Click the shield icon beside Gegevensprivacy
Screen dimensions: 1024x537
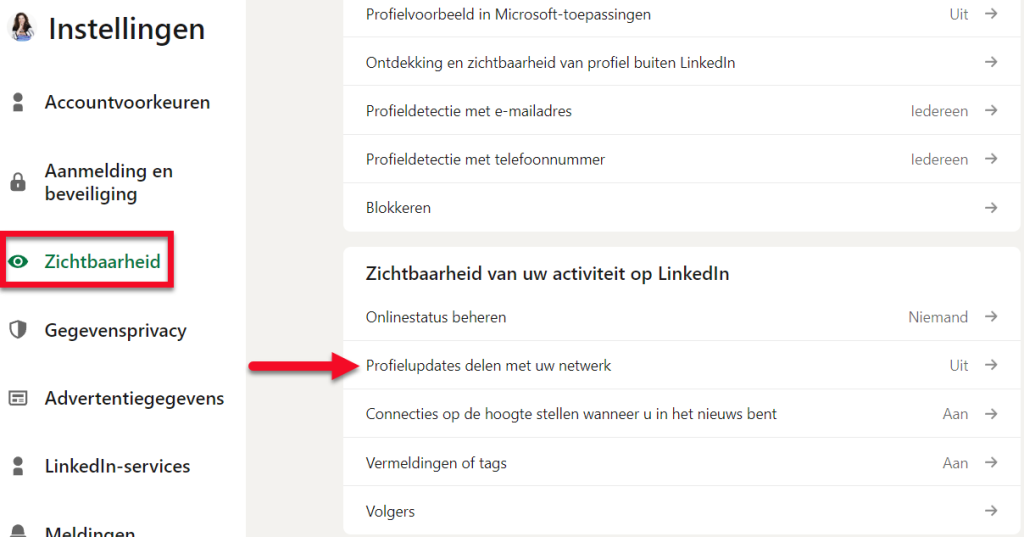tap(18, 330)
